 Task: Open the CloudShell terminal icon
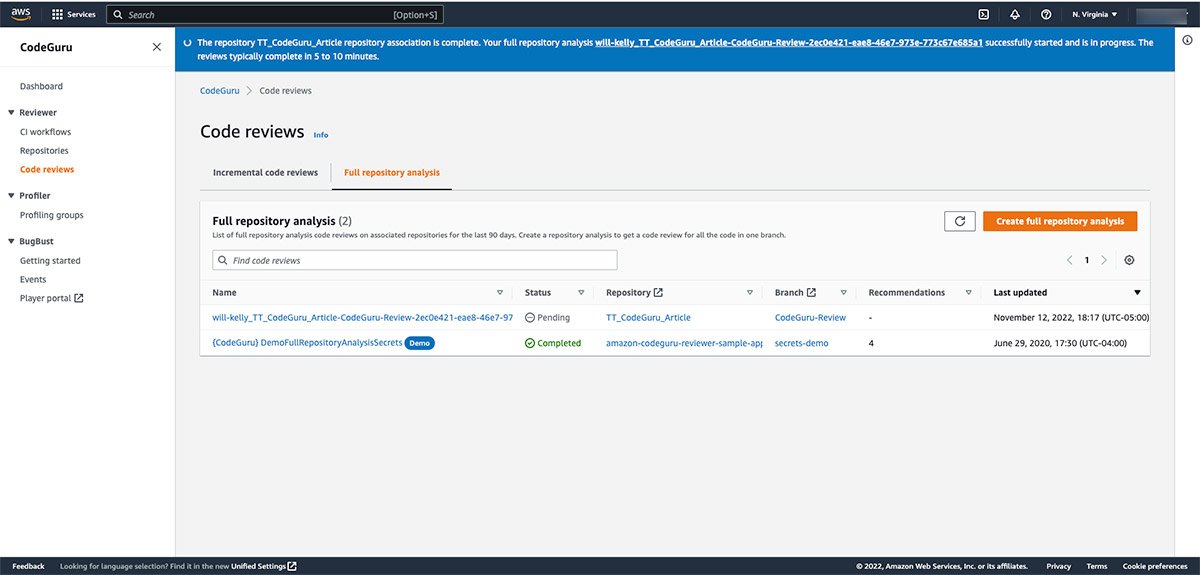coord(983,15)
